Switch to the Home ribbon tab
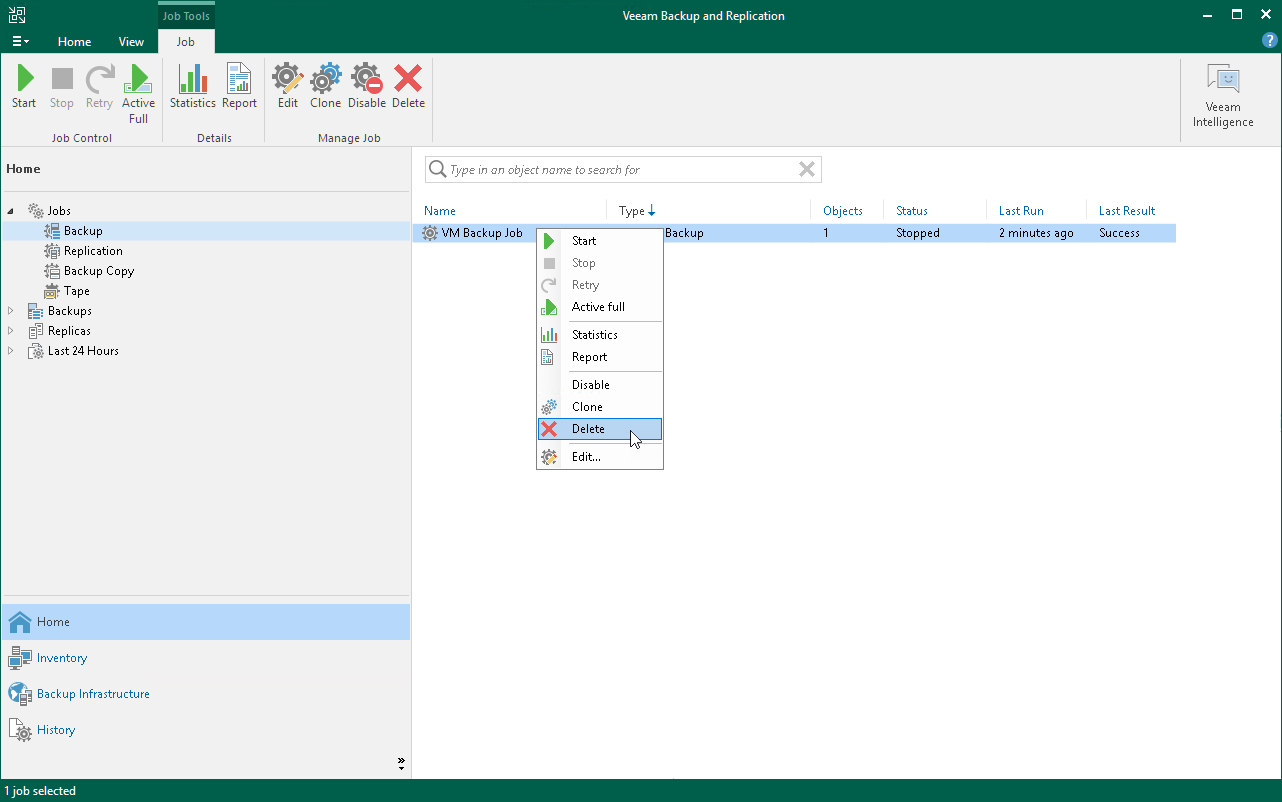 [74, 42]
